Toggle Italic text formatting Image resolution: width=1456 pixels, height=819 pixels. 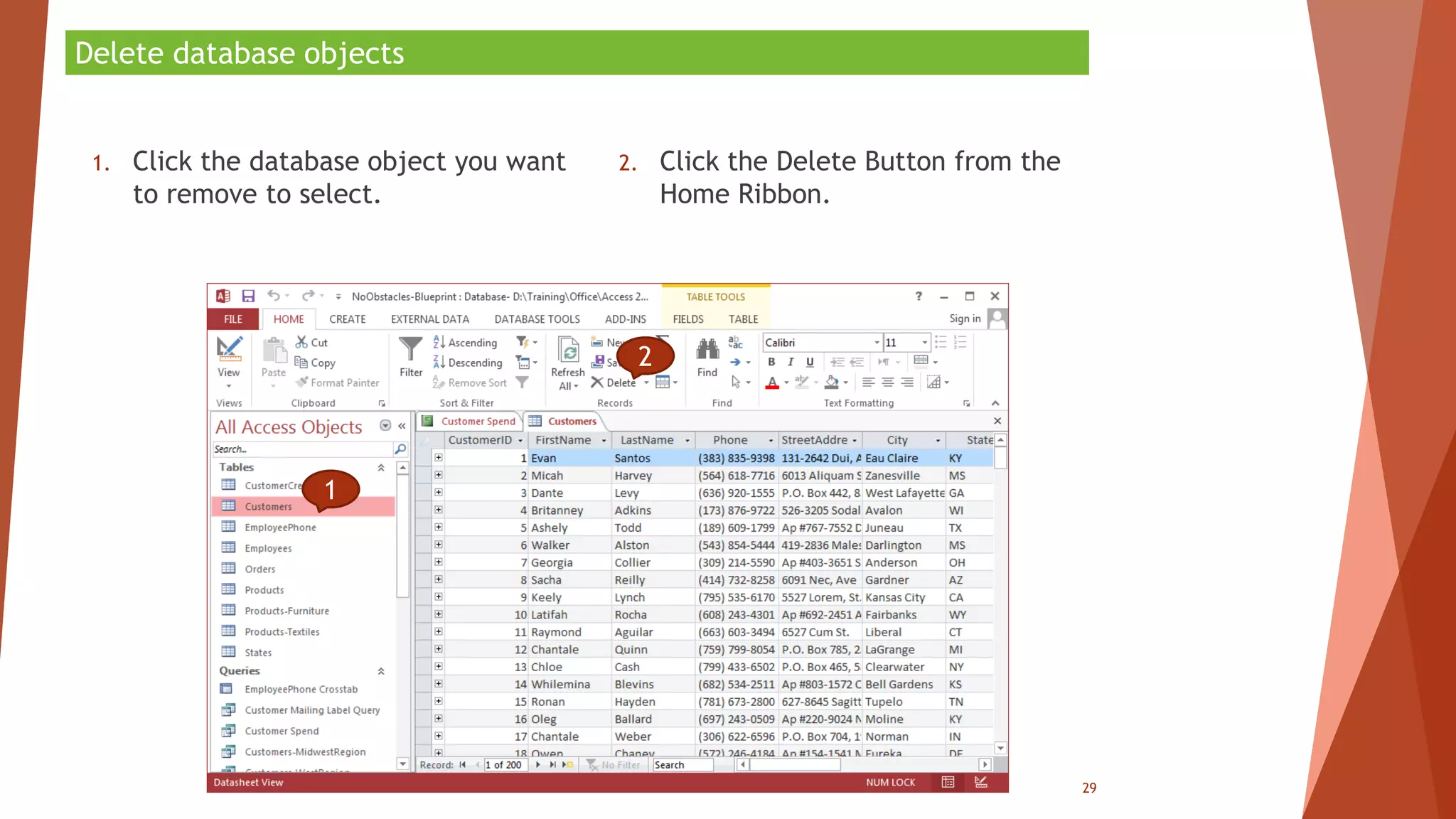(x=791, y=362)
